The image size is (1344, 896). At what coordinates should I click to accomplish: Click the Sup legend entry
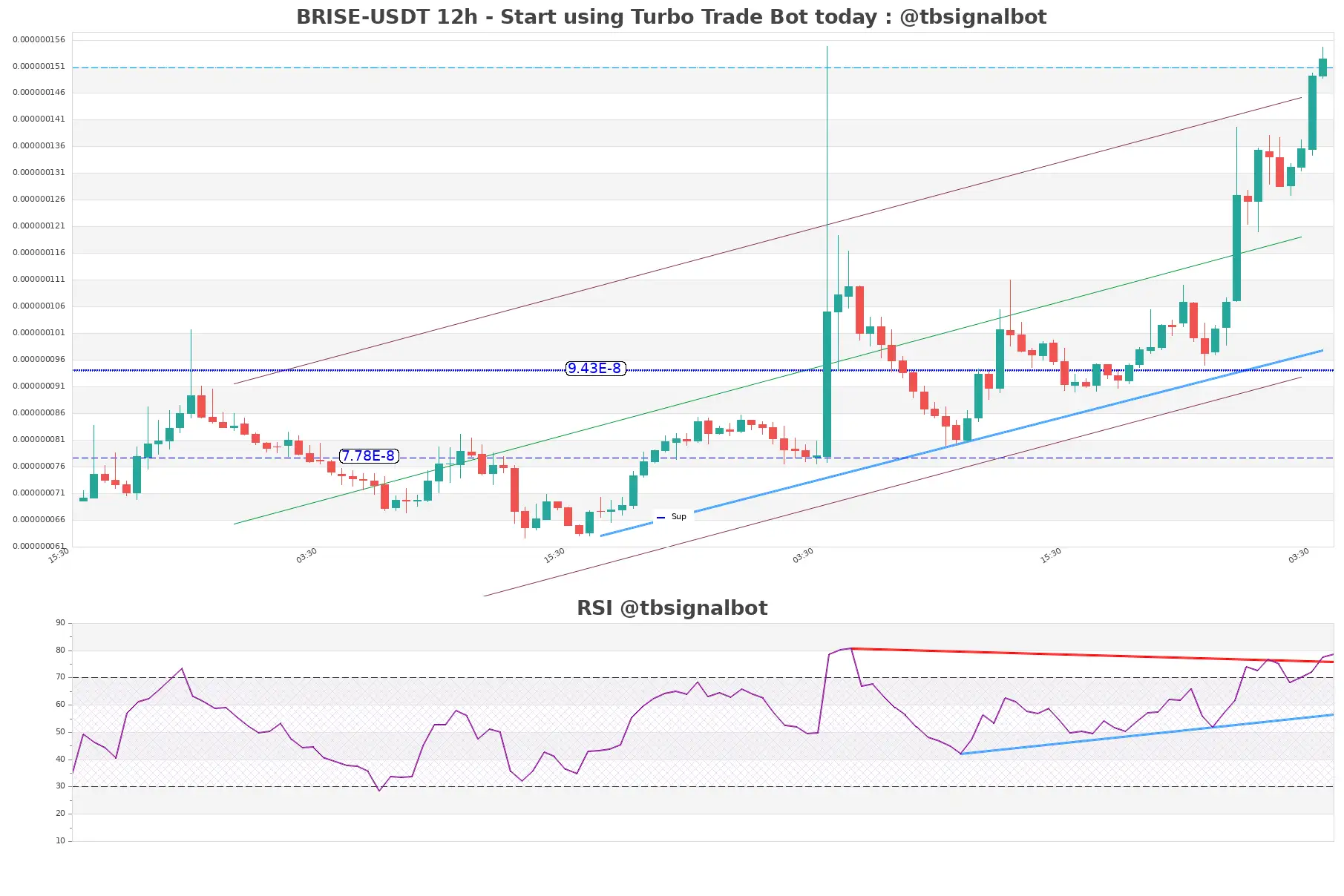pos(672,516)
